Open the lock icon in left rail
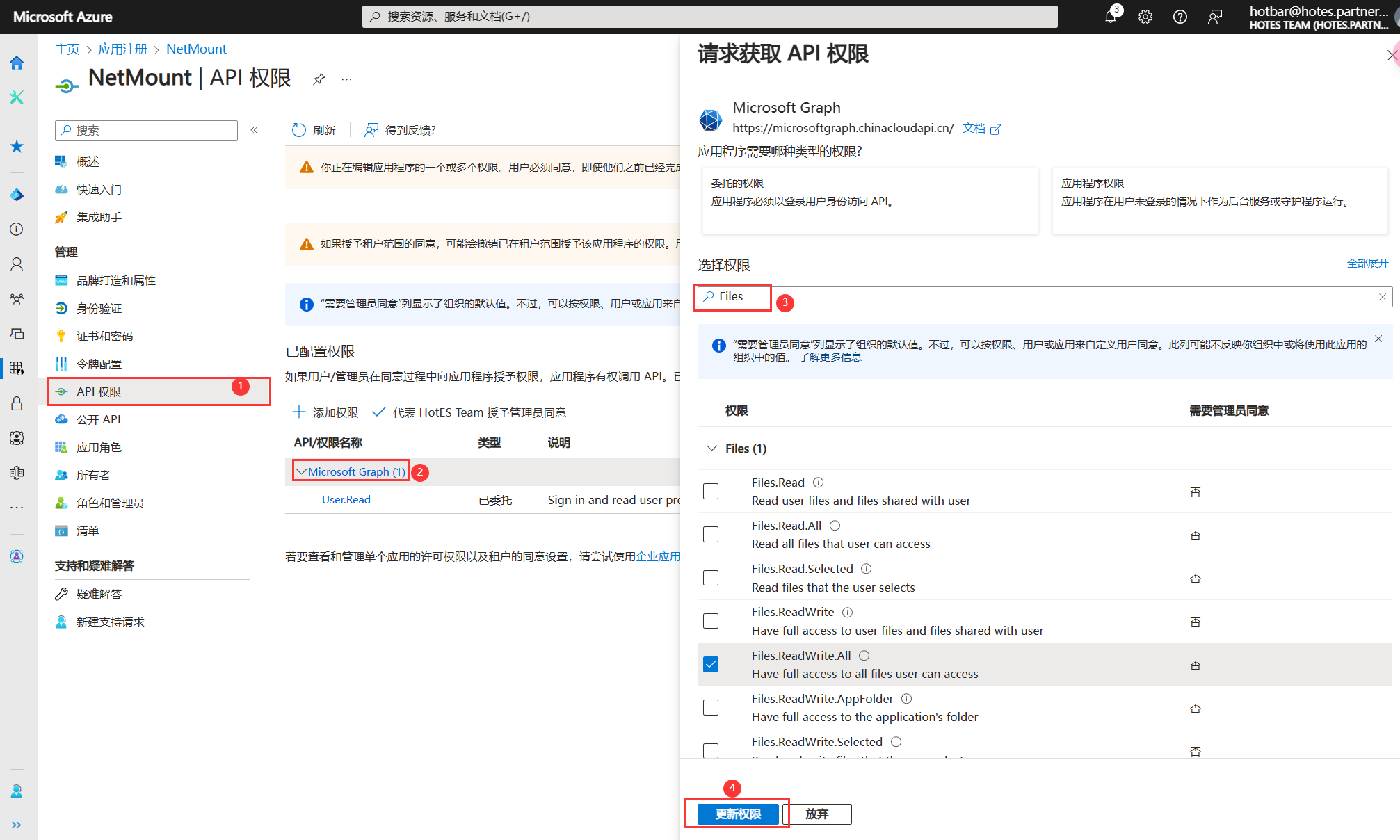The width and height of the screenshot is (1400, 840). click(x=17, y=403)
